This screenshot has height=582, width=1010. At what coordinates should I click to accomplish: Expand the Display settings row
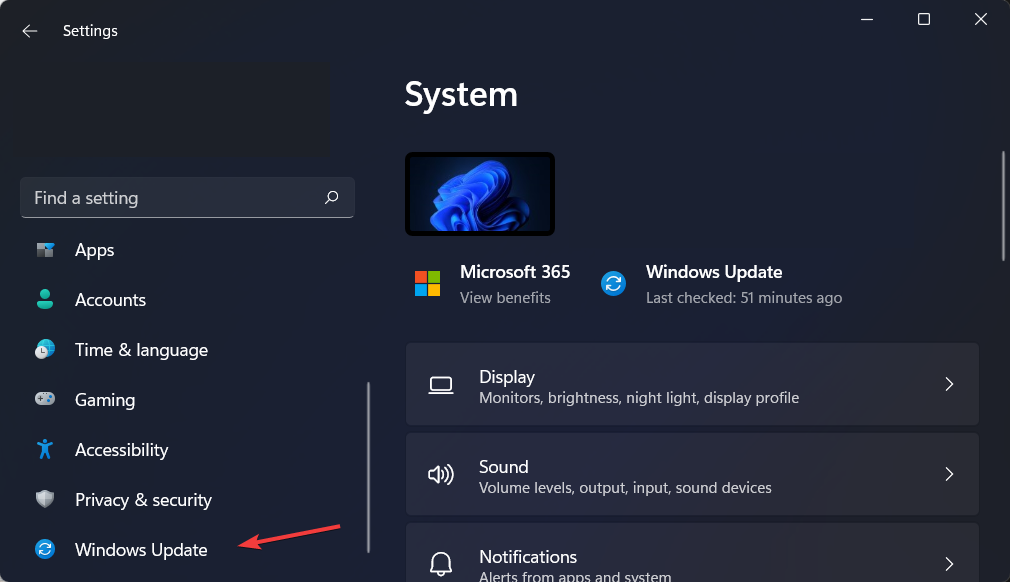(x=692, y=384)
